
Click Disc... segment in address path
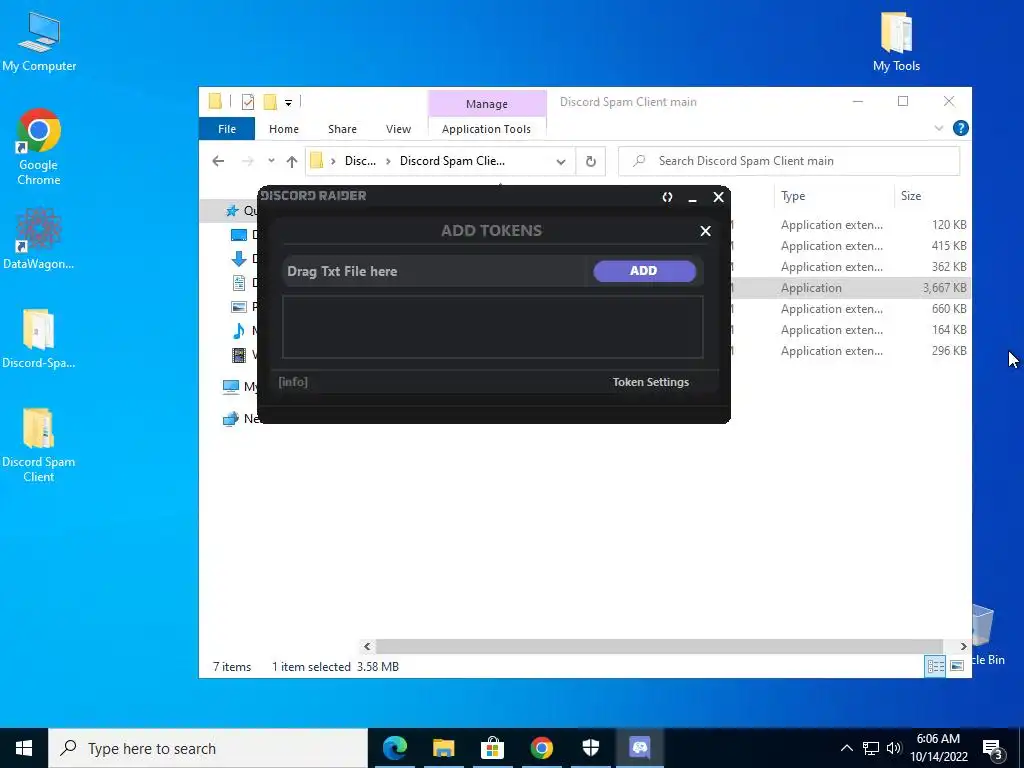coord(360,161)
